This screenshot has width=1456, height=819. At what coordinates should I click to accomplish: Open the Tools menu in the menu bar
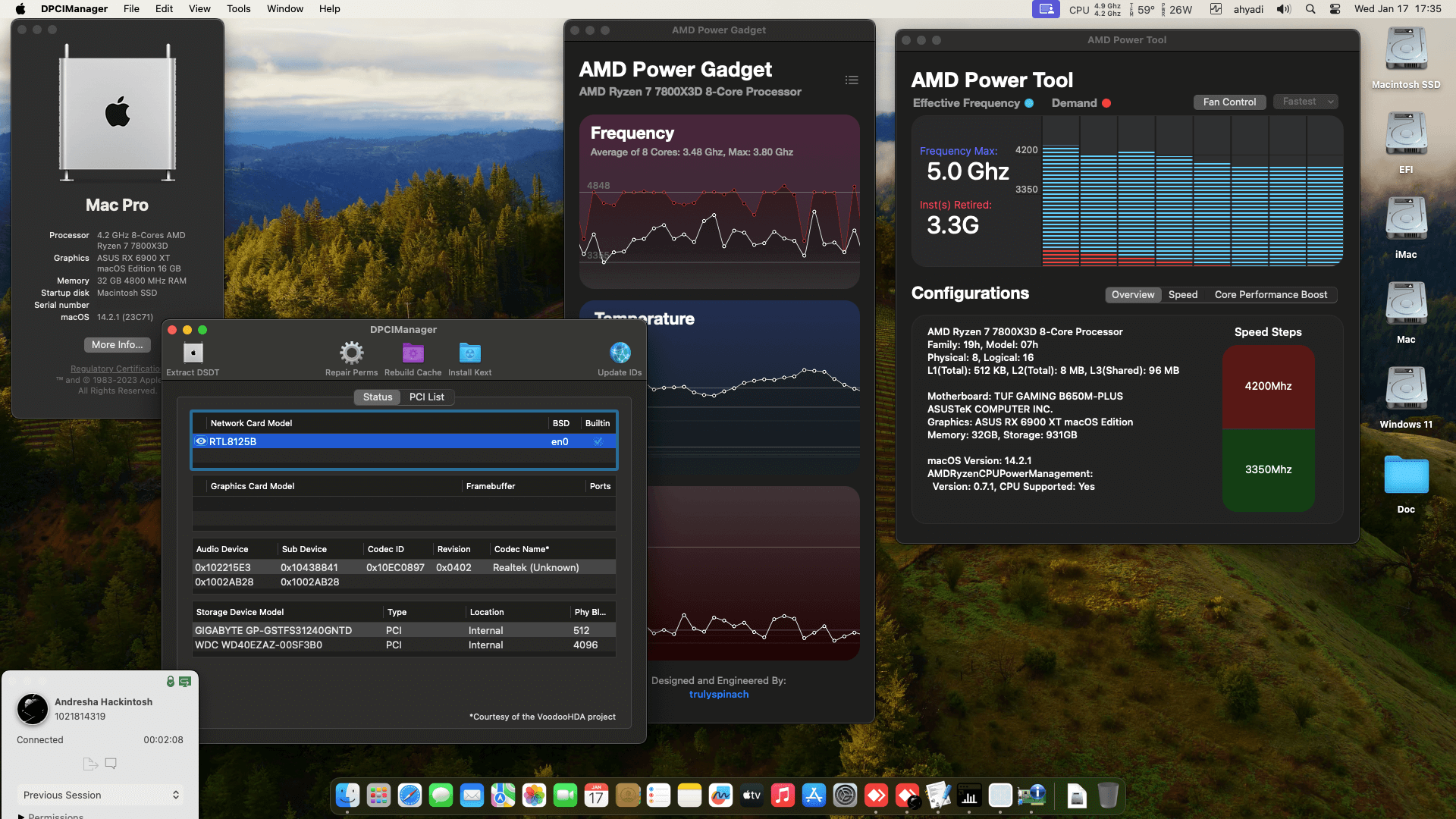point(238,9)
